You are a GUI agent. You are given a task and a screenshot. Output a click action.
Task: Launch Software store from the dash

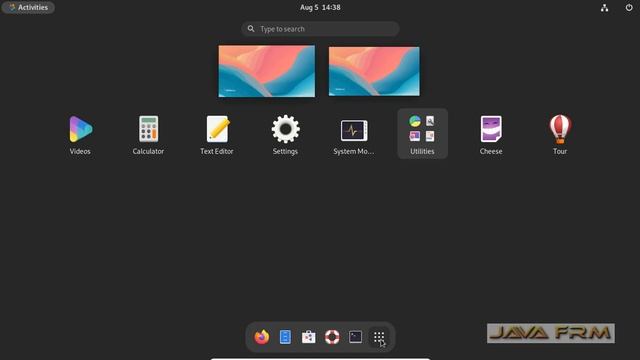point(309,337)
